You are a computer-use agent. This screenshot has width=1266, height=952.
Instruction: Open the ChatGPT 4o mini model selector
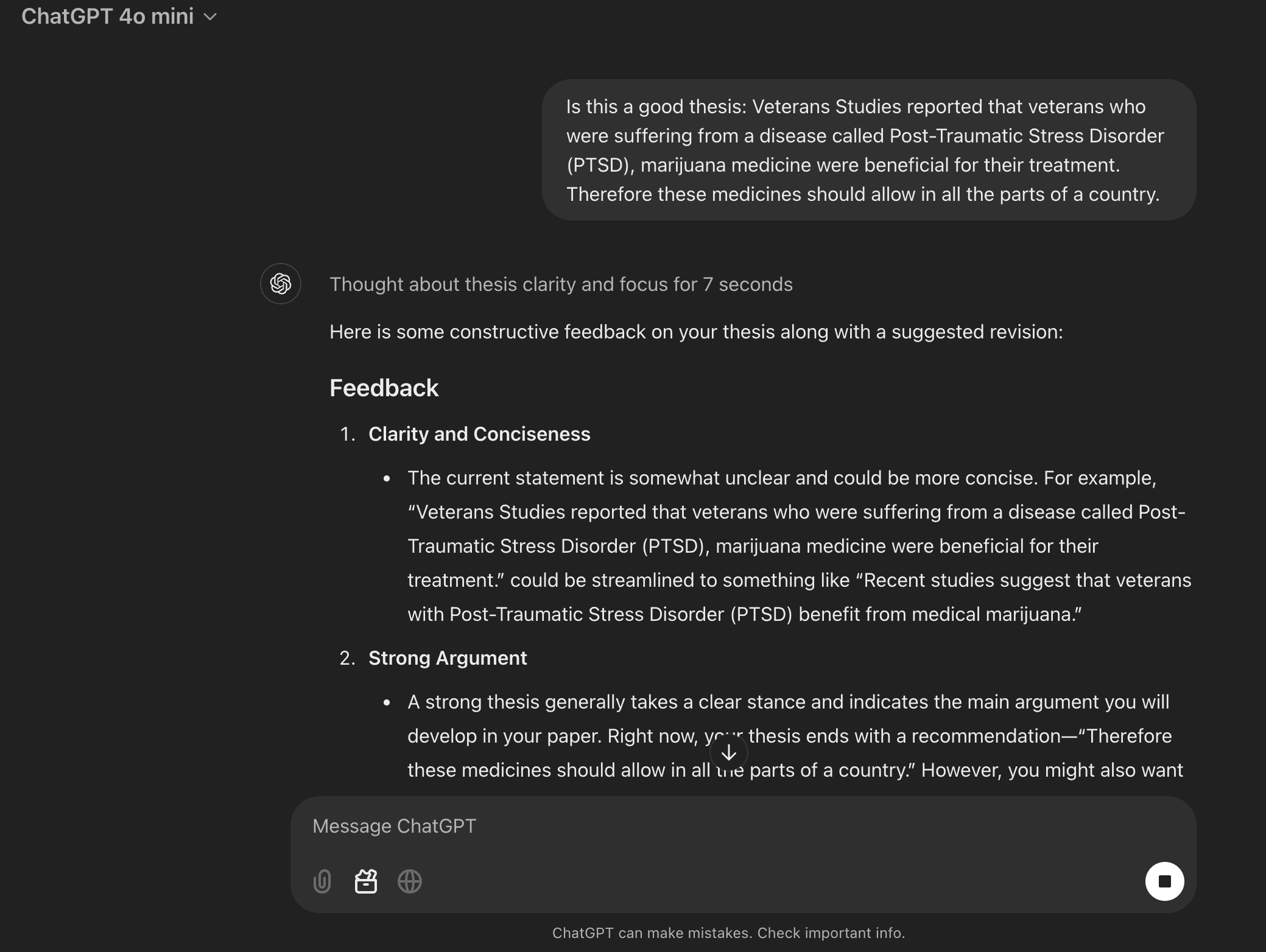click(108, 16)
